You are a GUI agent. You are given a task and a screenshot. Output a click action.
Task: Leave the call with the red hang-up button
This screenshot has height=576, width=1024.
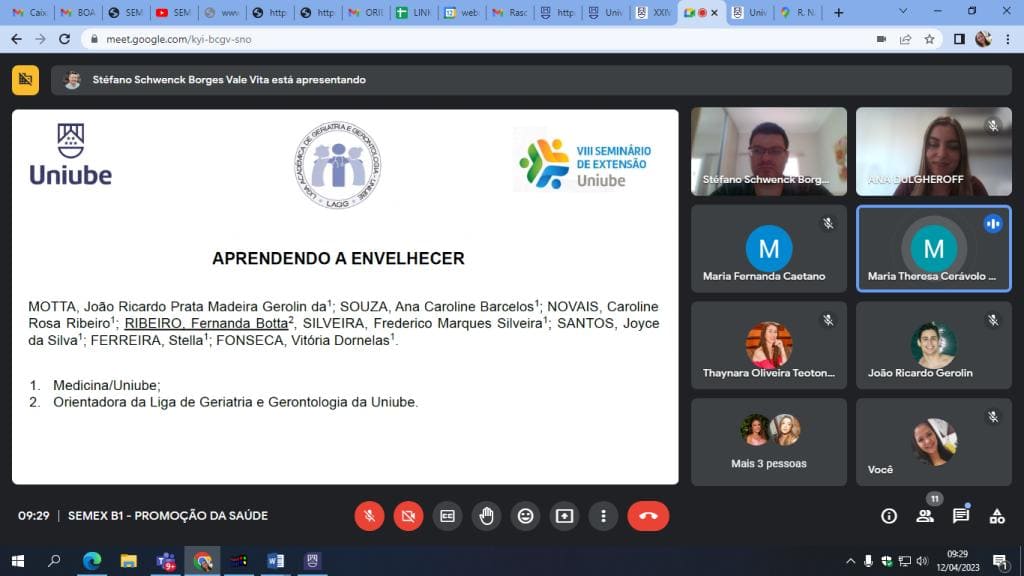tap(648, 516)
